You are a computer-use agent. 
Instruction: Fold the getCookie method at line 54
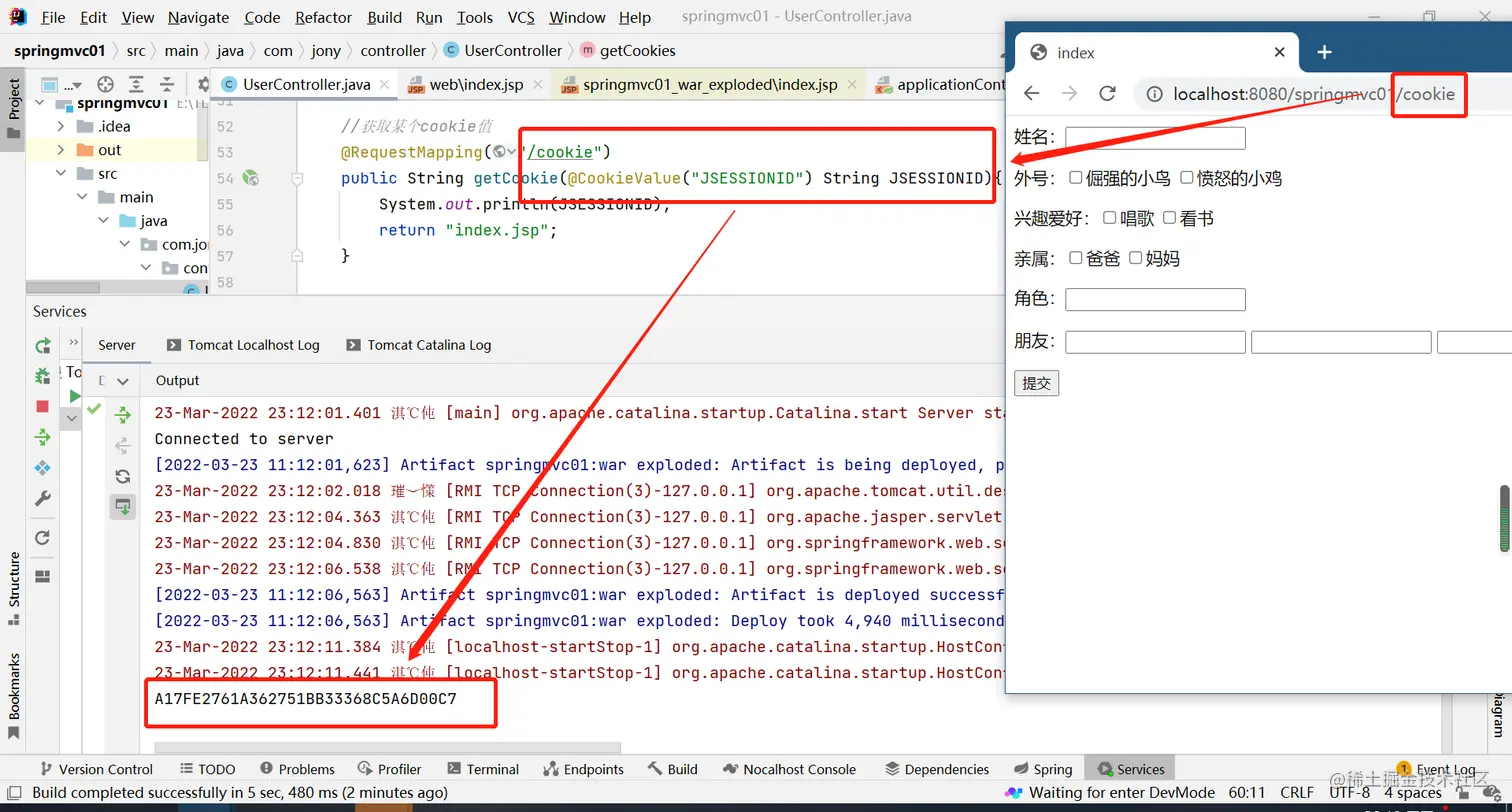point(297,178)
